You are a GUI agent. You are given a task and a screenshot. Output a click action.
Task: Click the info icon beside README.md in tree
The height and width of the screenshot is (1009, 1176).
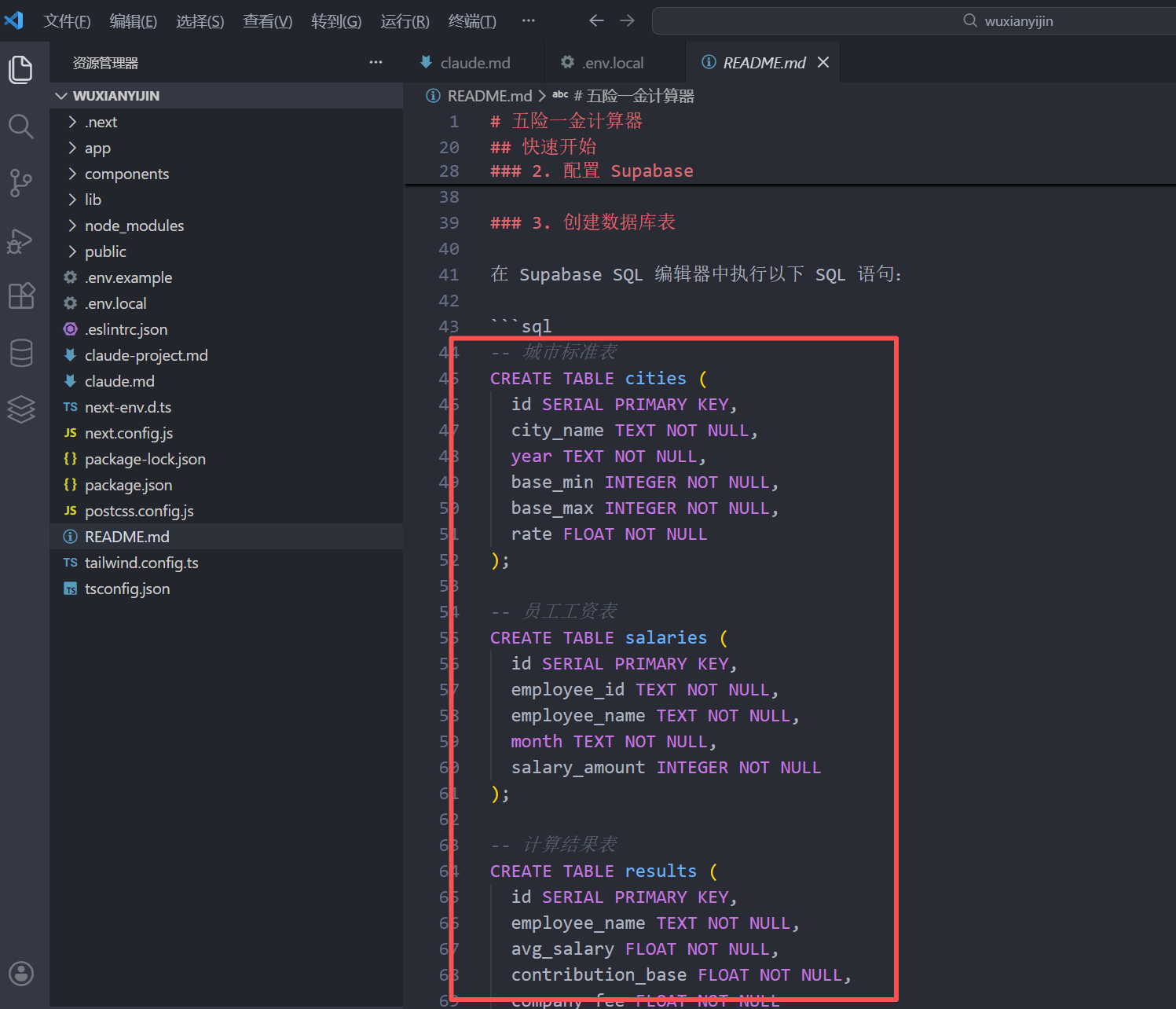point(71,537)
